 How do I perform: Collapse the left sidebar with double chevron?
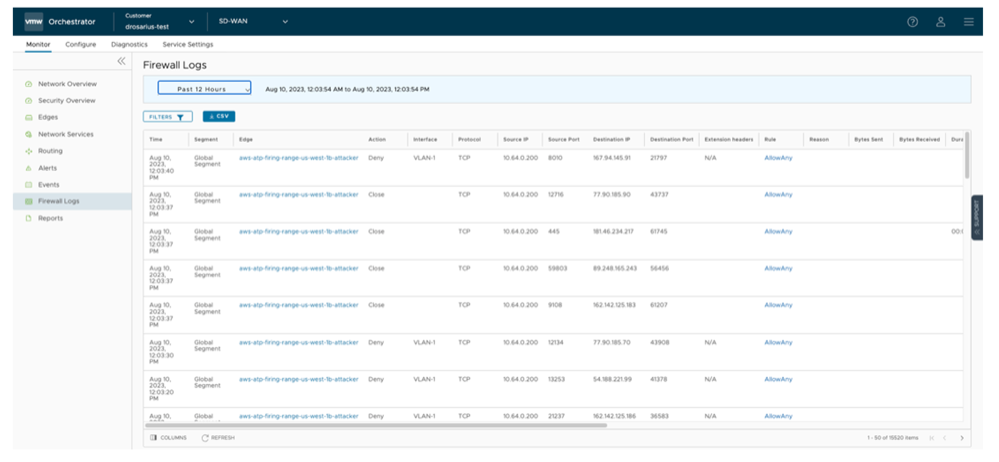pos(122,62)
